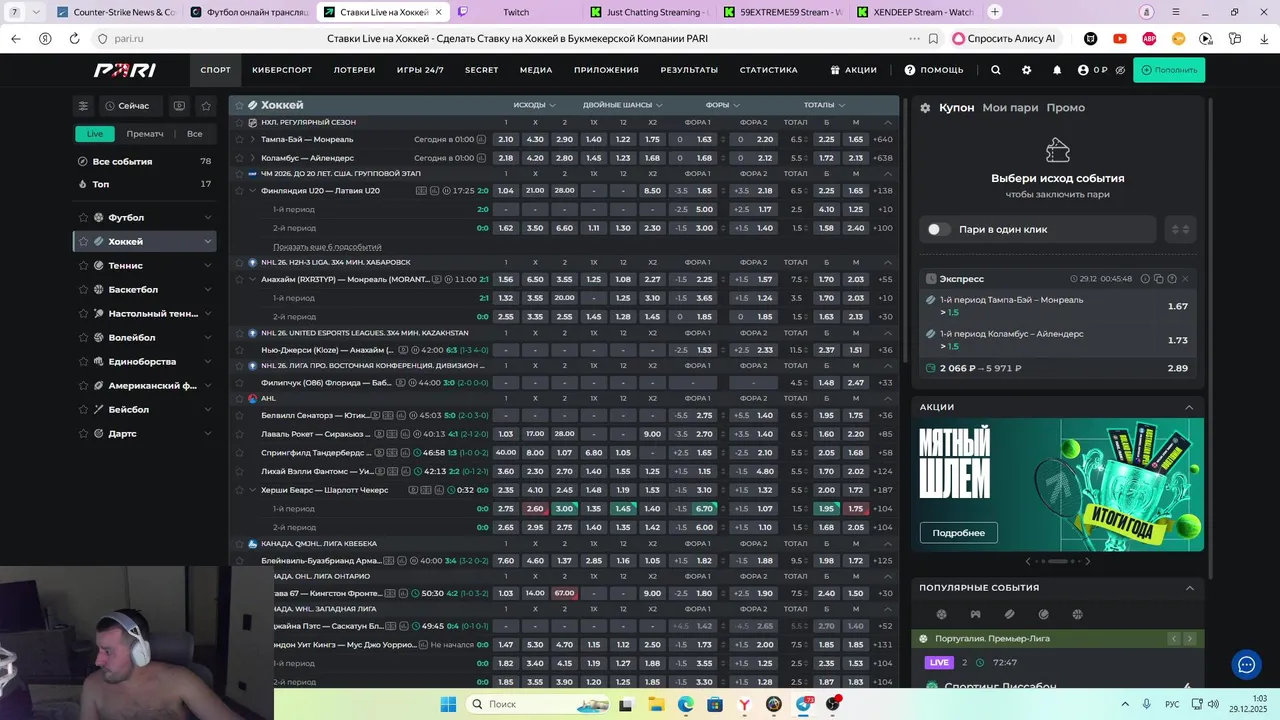Viewport: 1280px width, 720px height.
Task: Show previous popular event with left arrow
Action: 1174,639
